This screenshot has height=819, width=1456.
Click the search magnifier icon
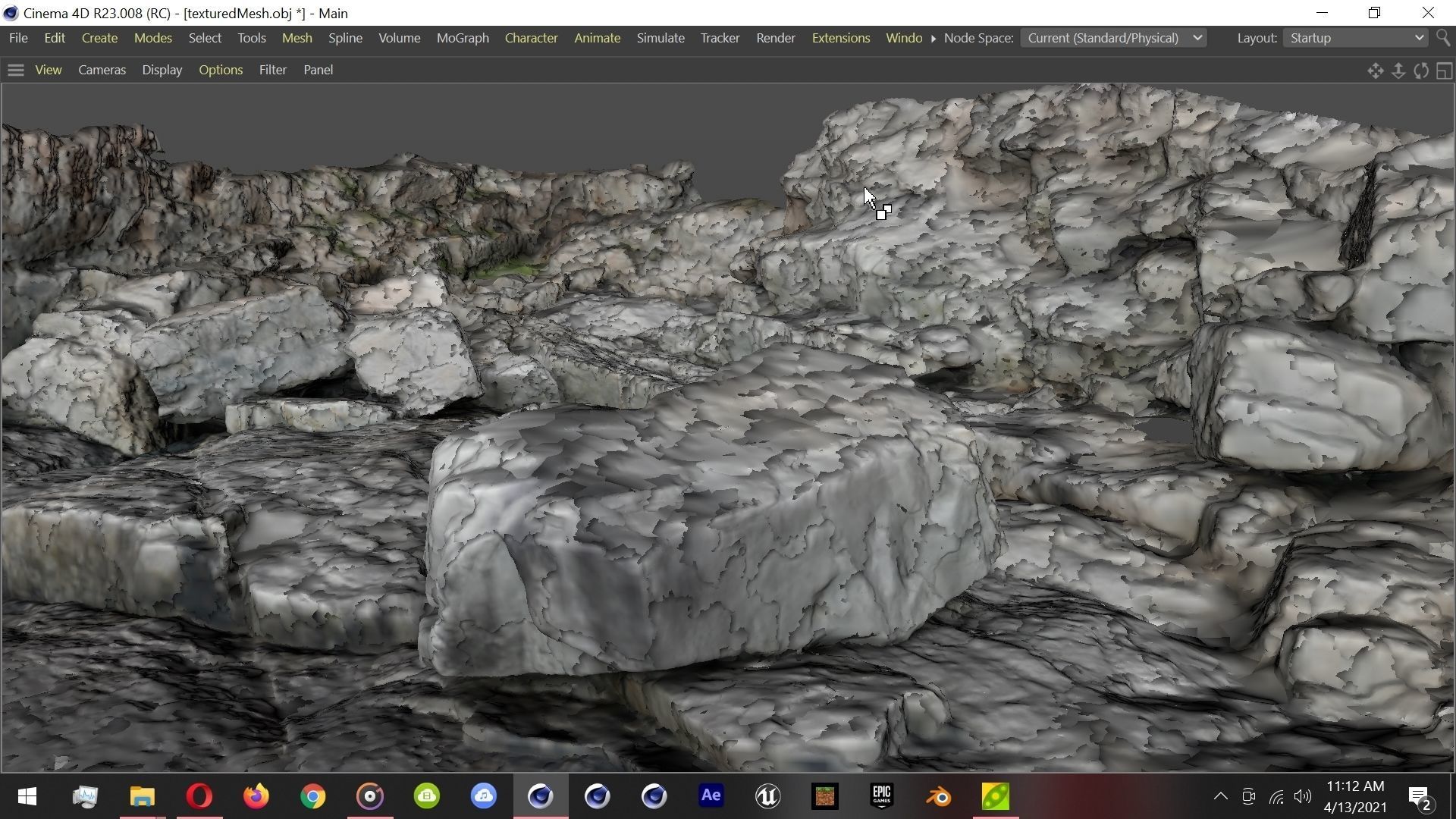[x=1443, y=38]
